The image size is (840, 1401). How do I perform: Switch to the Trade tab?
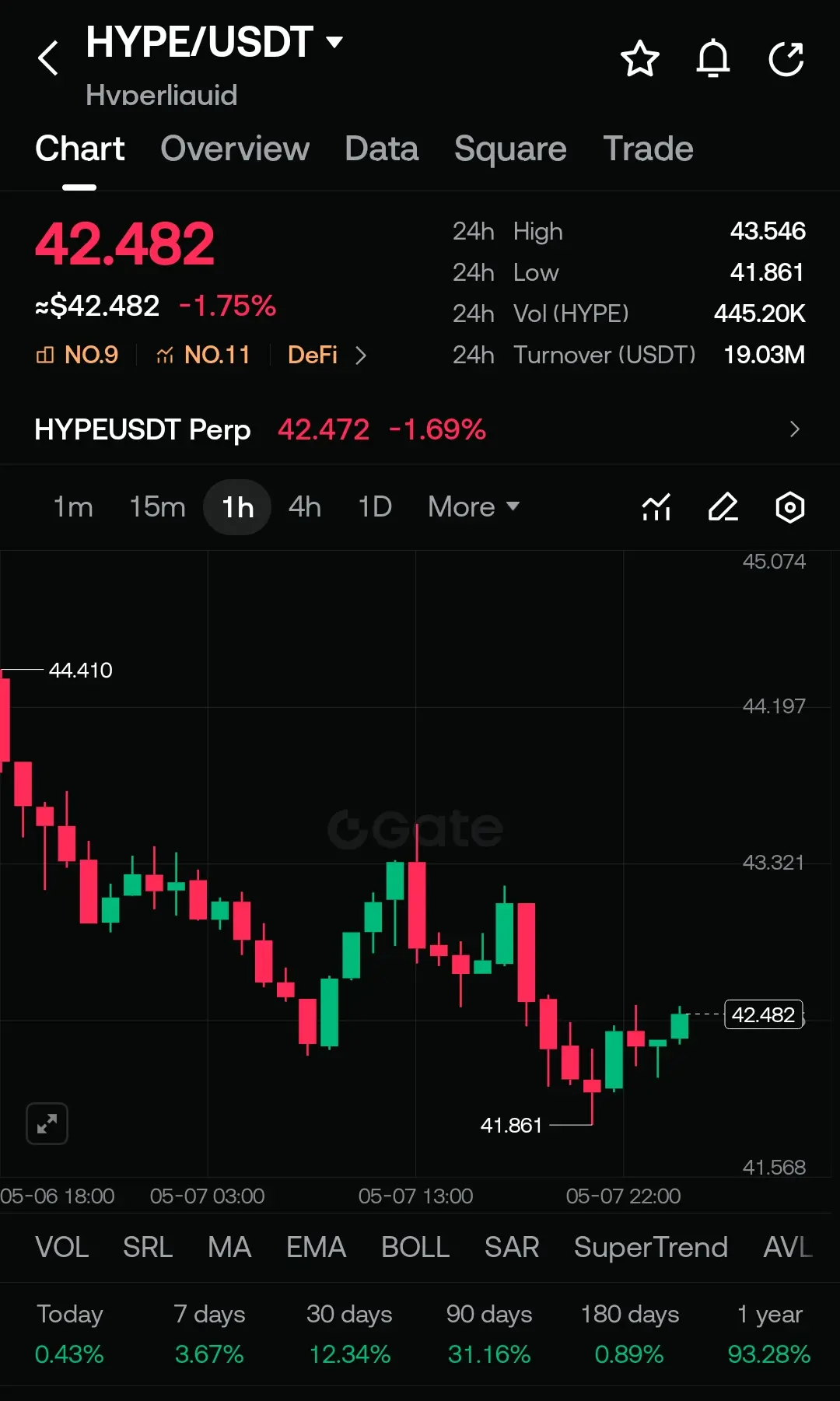pos(648,149)
